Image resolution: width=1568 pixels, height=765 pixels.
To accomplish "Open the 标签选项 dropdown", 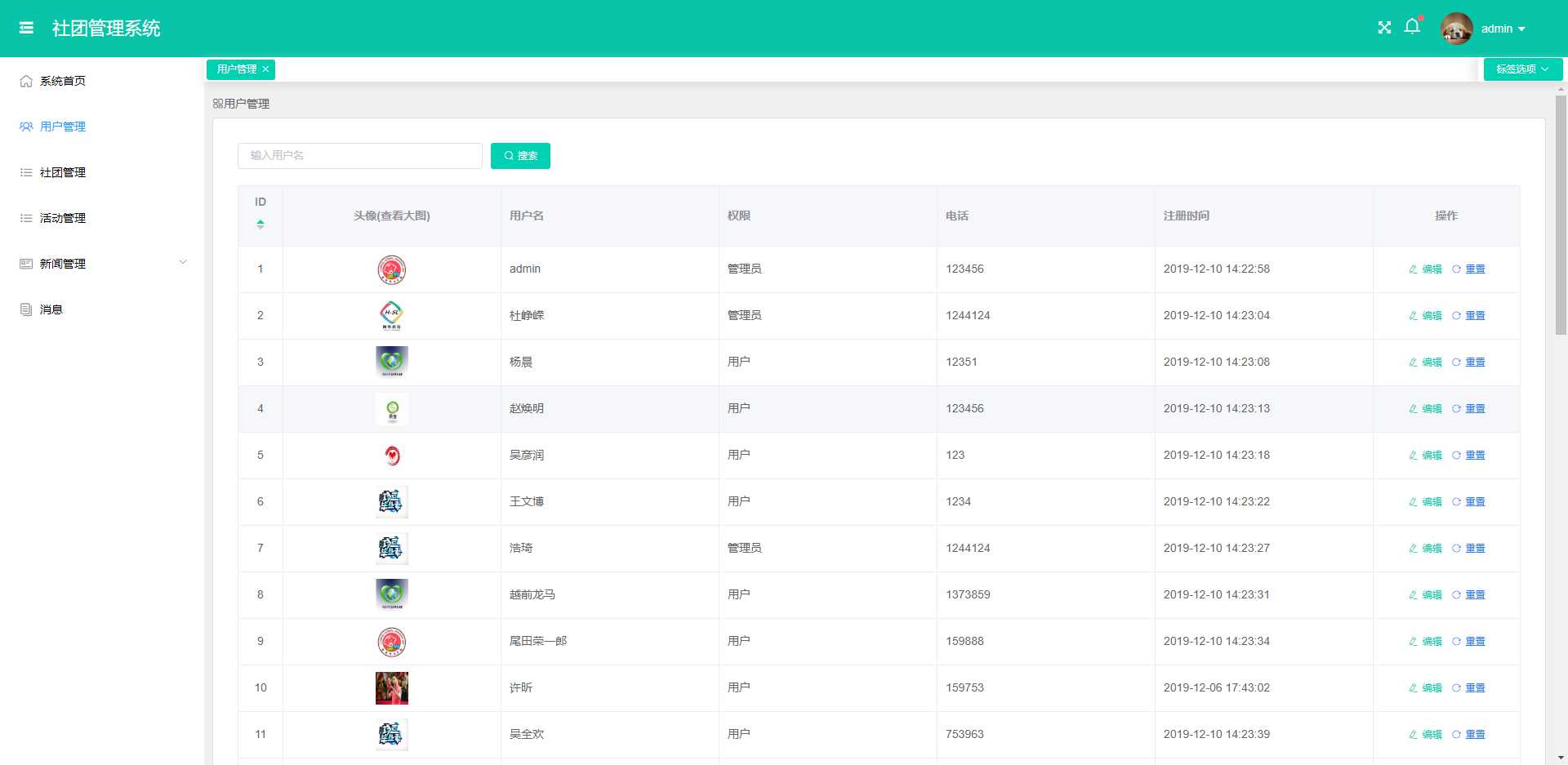I will tap(1522, 69).
